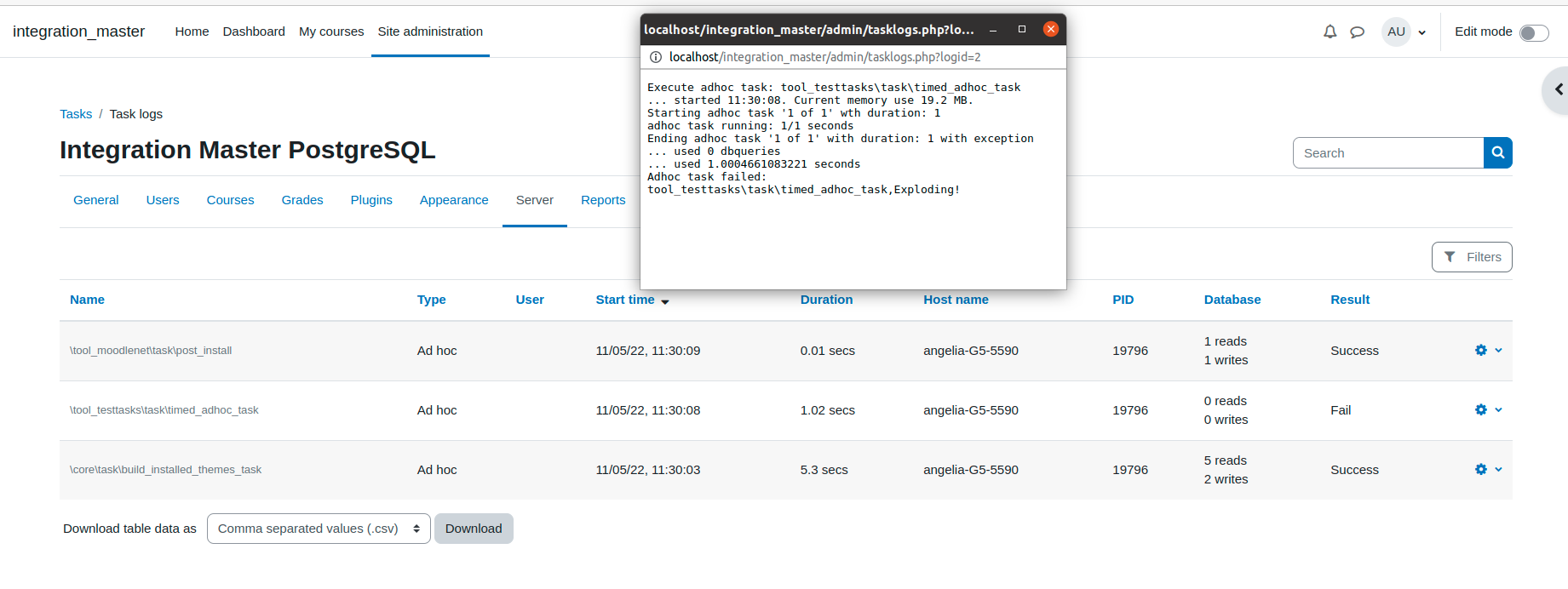Sort table by PID column
Image resolution: width=1568 pixels, height=589 pixels.
tap(1123, 300)
